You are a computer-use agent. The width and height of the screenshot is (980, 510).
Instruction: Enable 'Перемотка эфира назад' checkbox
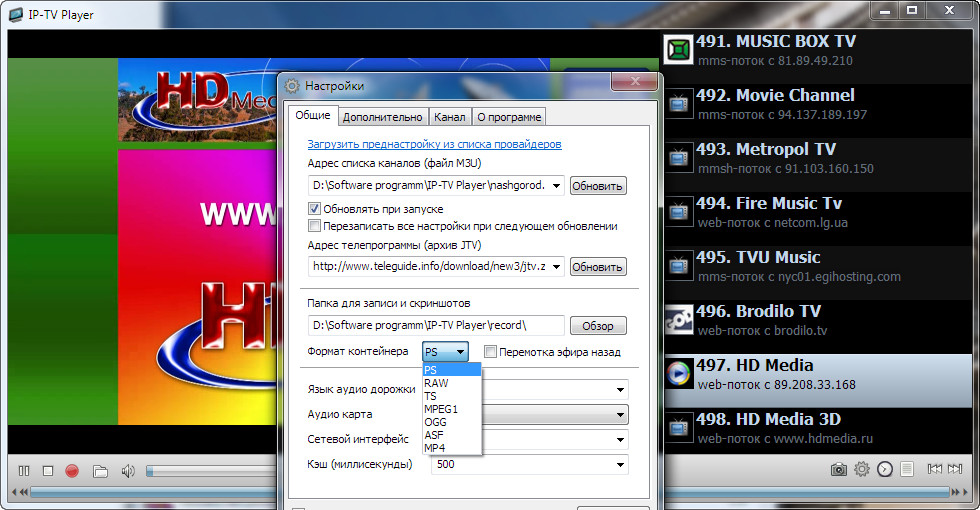click(491, 352)
